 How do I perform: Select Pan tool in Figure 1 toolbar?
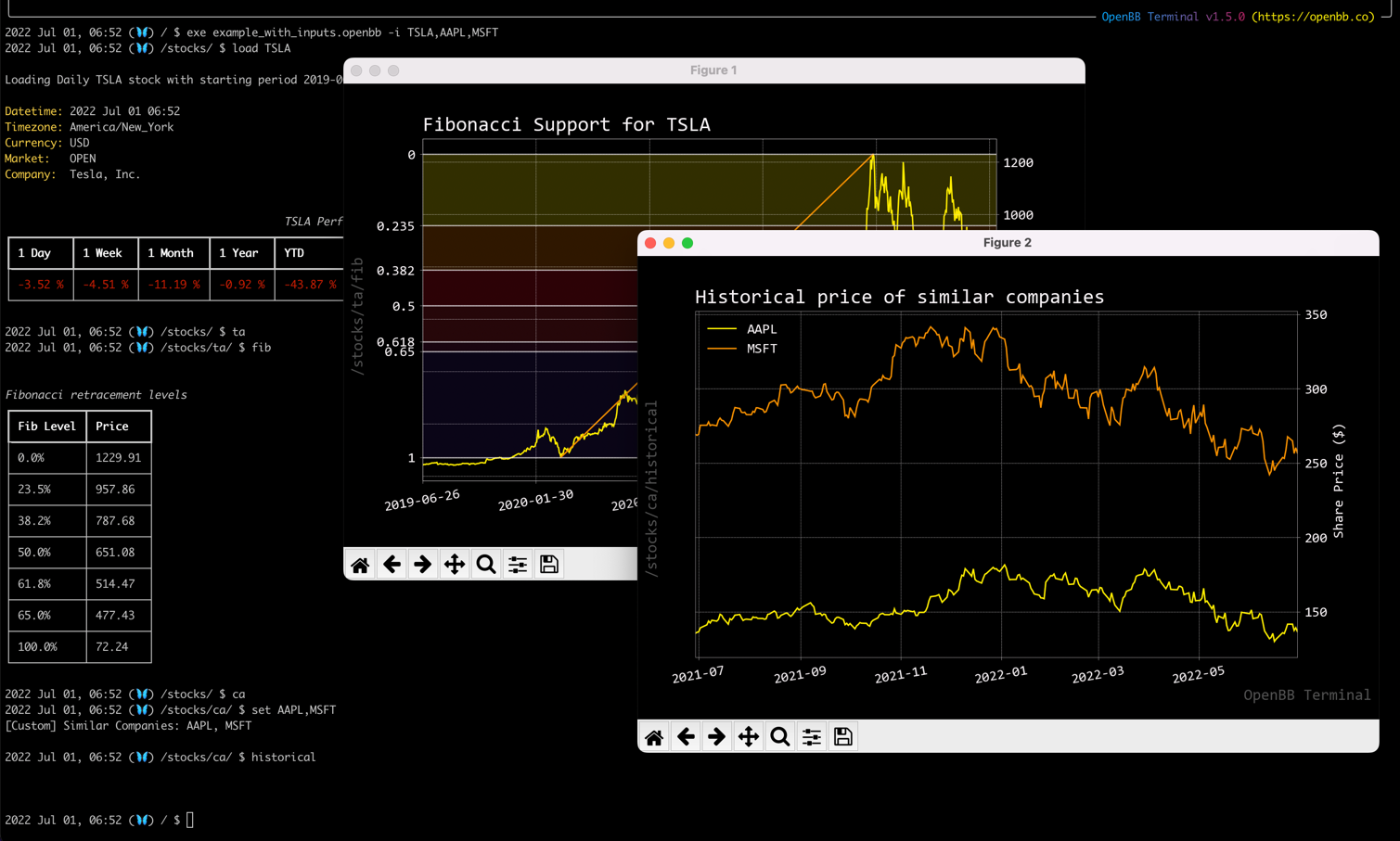click(455, 565)
